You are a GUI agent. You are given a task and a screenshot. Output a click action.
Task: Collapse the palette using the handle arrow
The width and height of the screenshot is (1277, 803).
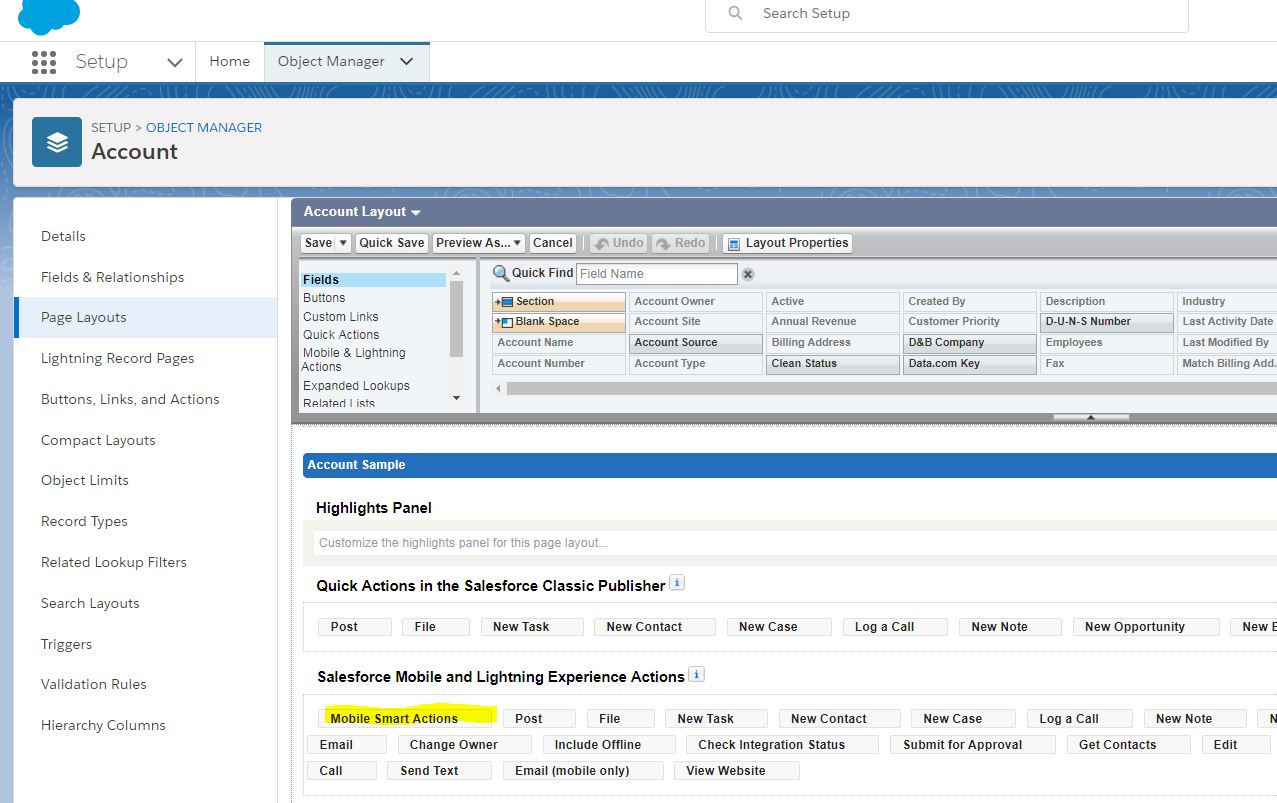point(1091,417)
